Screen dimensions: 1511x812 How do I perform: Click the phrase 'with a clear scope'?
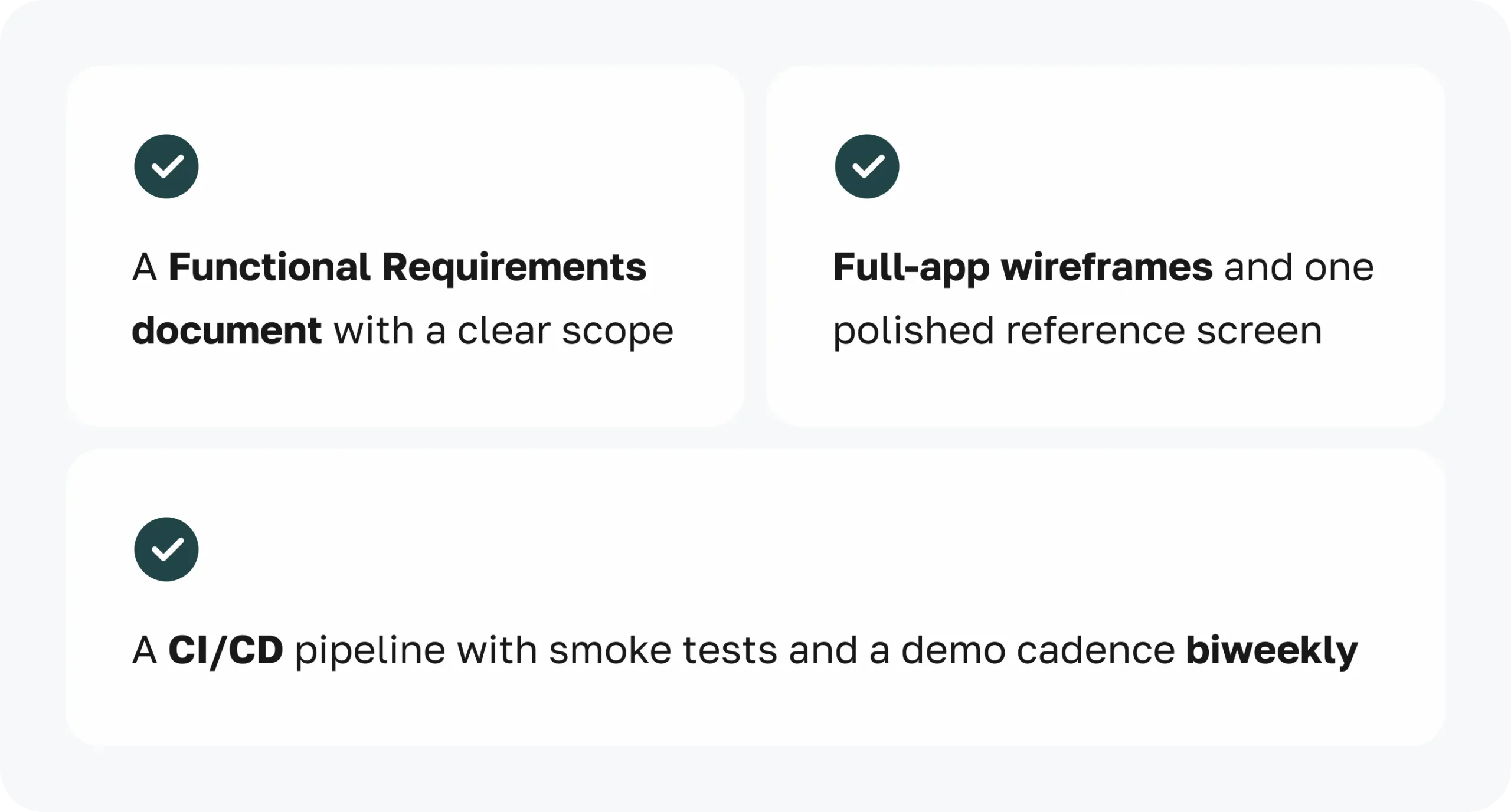(x=504, y=331)
